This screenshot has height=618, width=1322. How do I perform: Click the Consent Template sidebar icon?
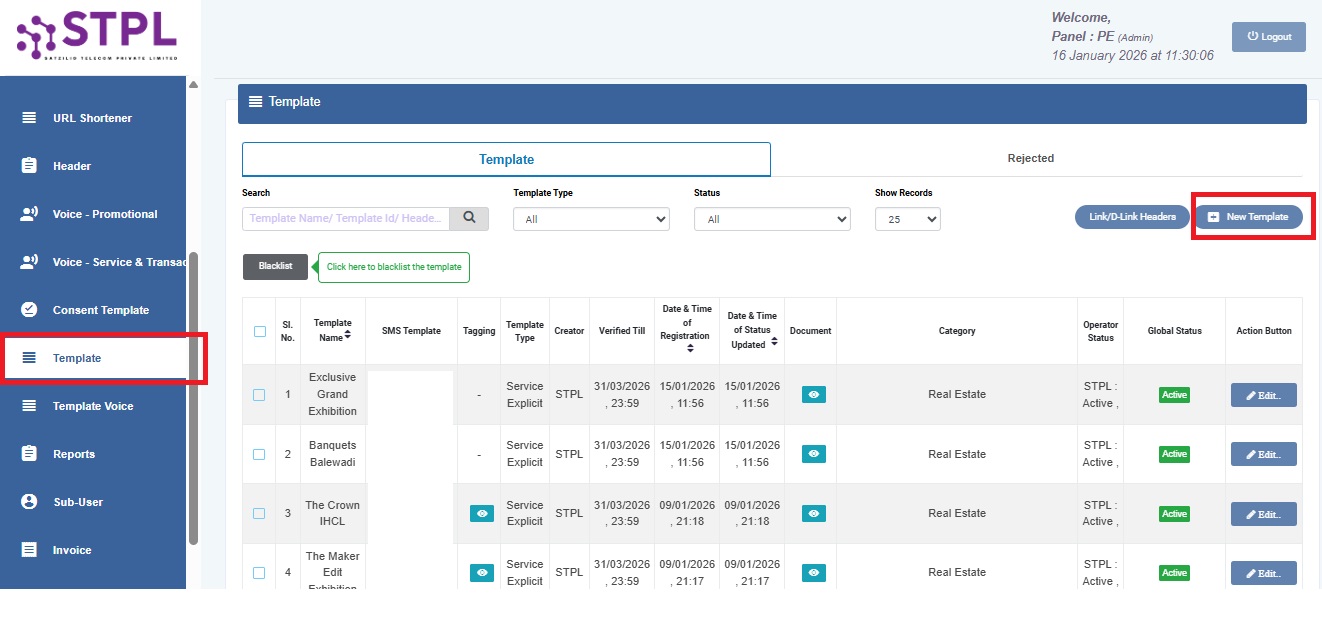29,310
